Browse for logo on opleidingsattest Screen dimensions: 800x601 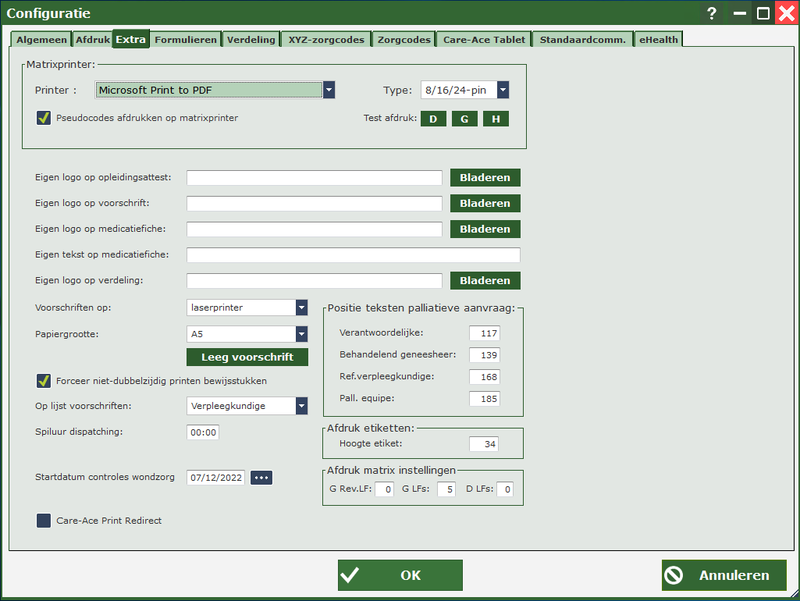pos(485,178)
